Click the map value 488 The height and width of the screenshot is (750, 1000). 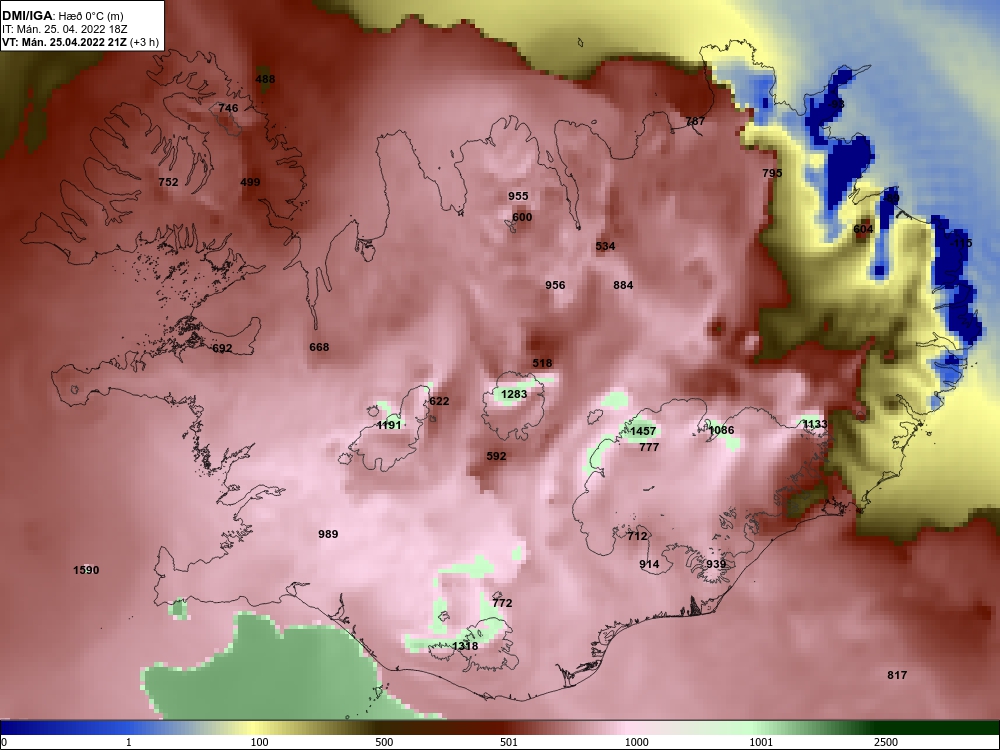tap(265, 79)
